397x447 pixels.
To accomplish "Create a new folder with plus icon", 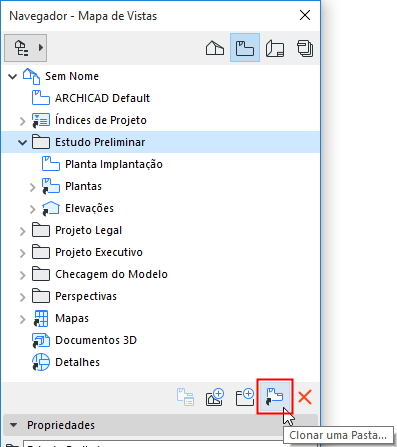I will click(245, 397).
